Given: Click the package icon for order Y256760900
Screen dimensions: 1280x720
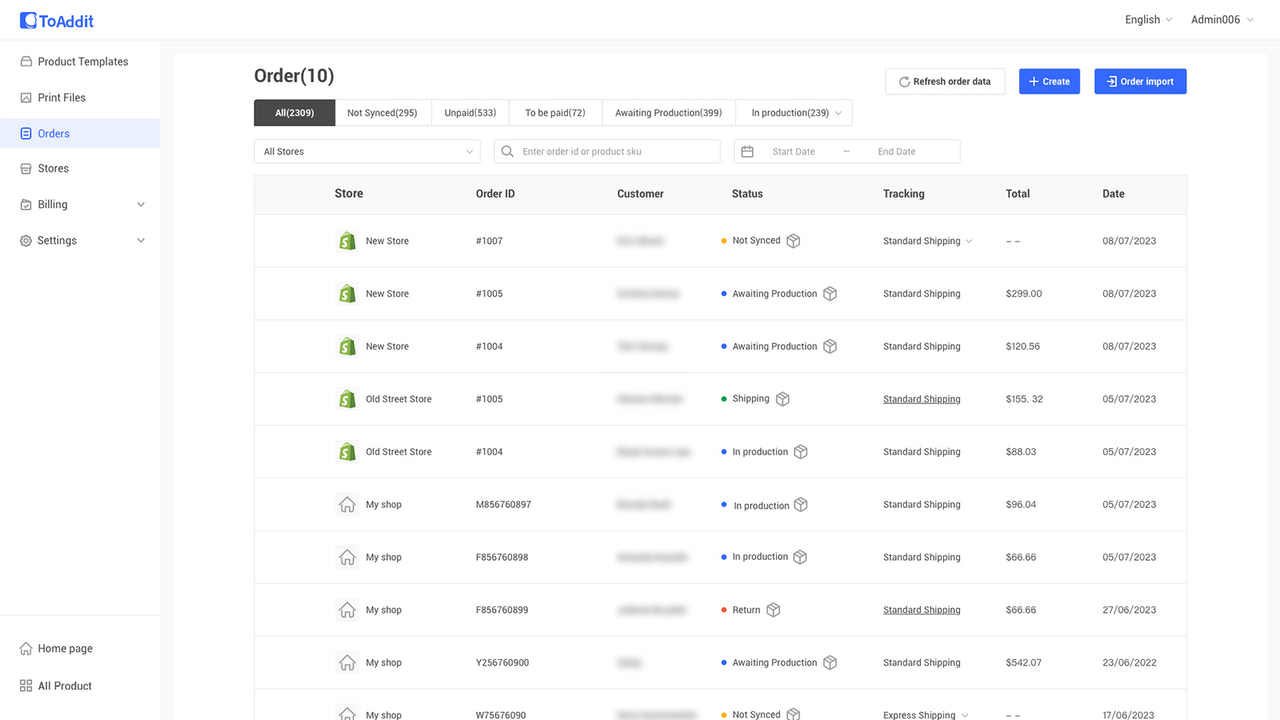Looking at the screenshot, I should (830, 663).
